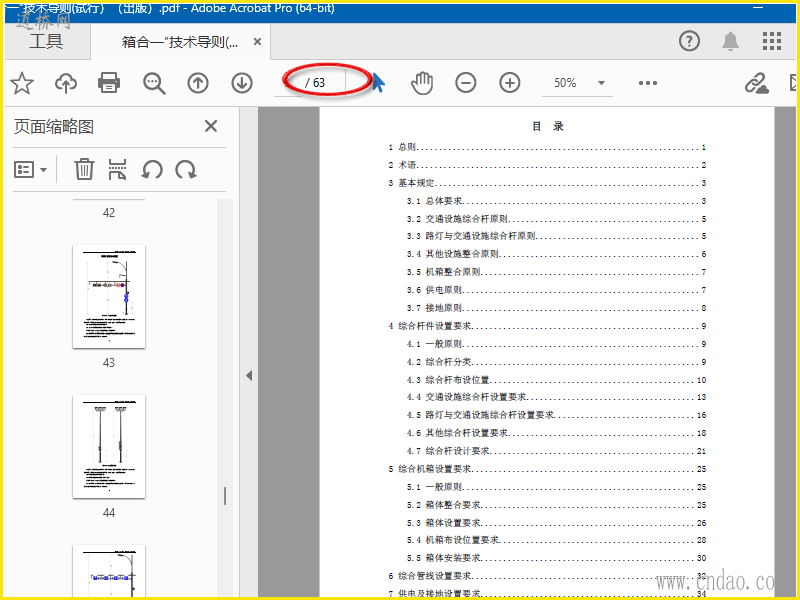Image resolution: width=800 pixels, height=600 pixels.
Task: Click contents entry 4.1 一般原则
Action: [556, 344]
